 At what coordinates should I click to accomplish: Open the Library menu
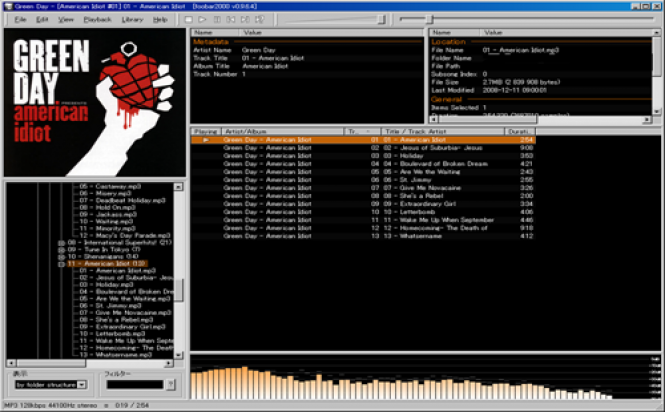click(132, 20)
